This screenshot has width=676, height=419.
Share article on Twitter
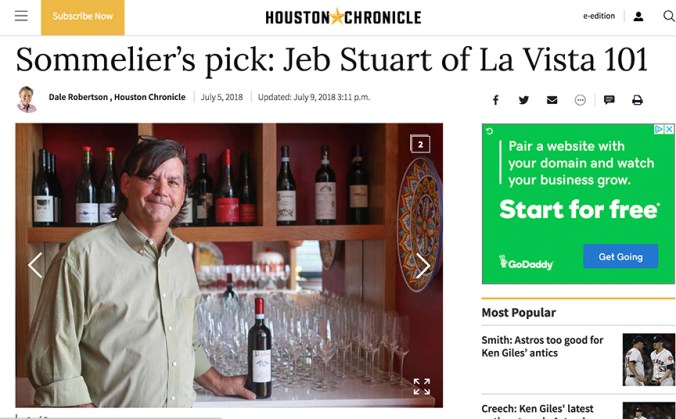(x=523, y=100)
